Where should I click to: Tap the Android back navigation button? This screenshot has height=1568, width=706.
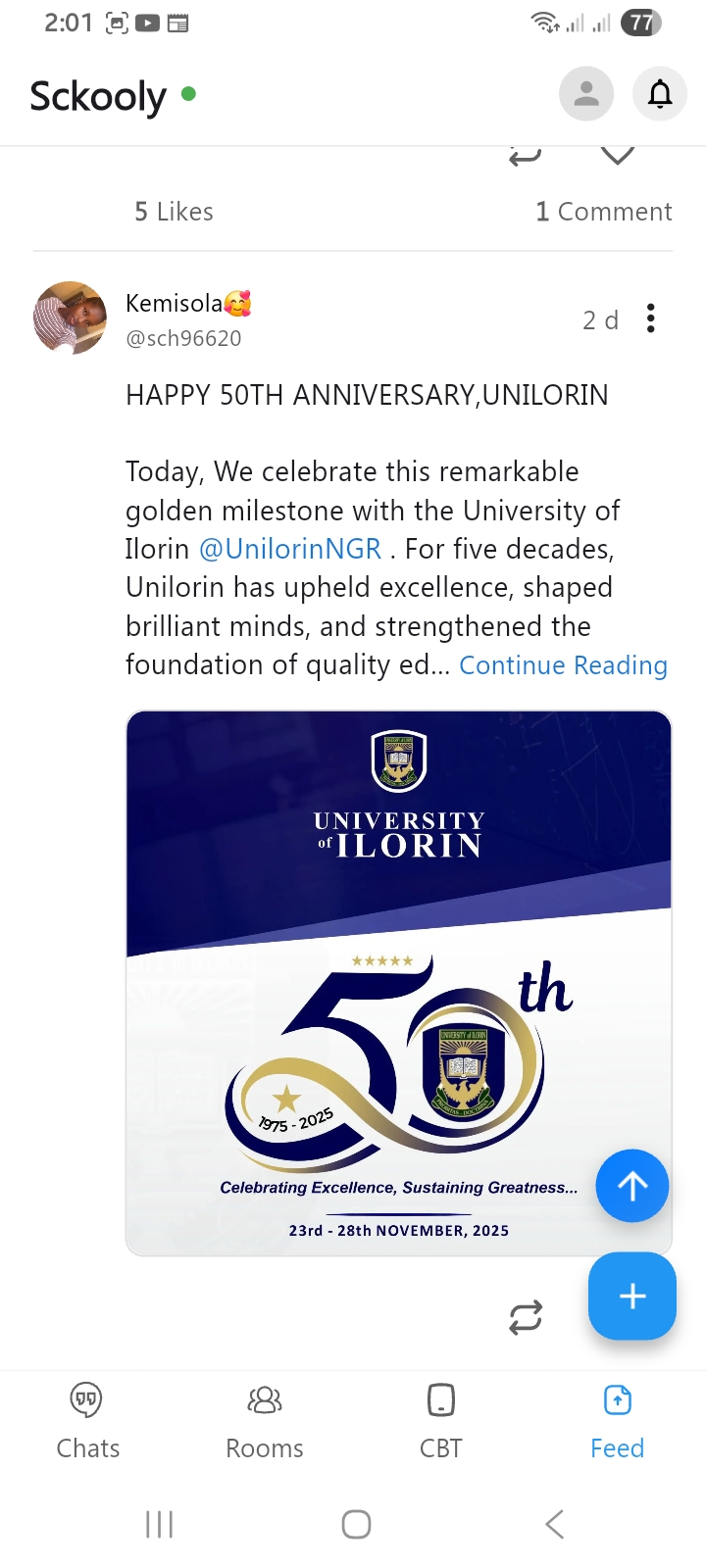(554, 1524)
